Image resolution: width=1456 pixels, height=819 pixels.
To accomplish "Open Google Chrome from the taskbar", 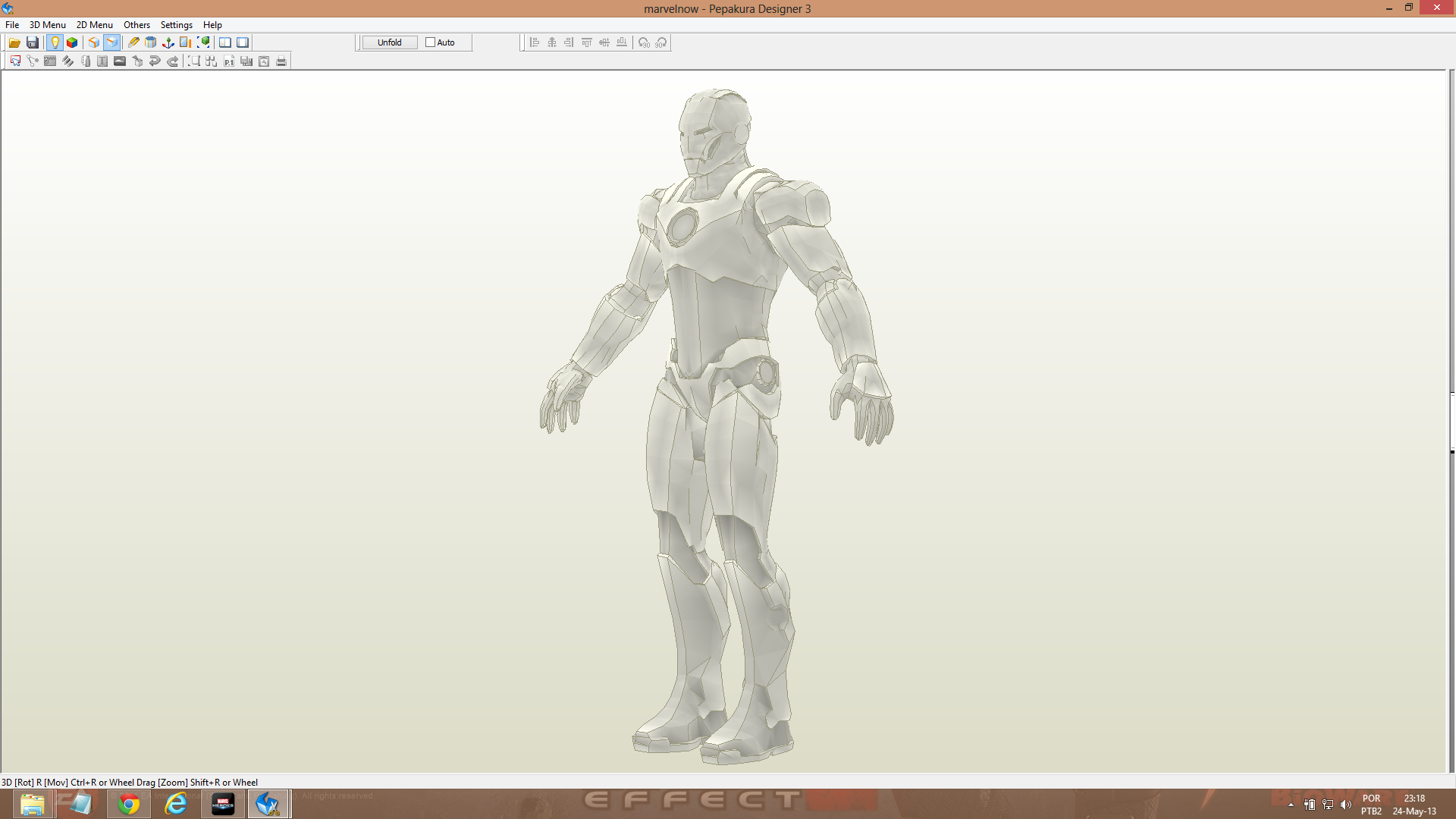I will click(129, 804).
